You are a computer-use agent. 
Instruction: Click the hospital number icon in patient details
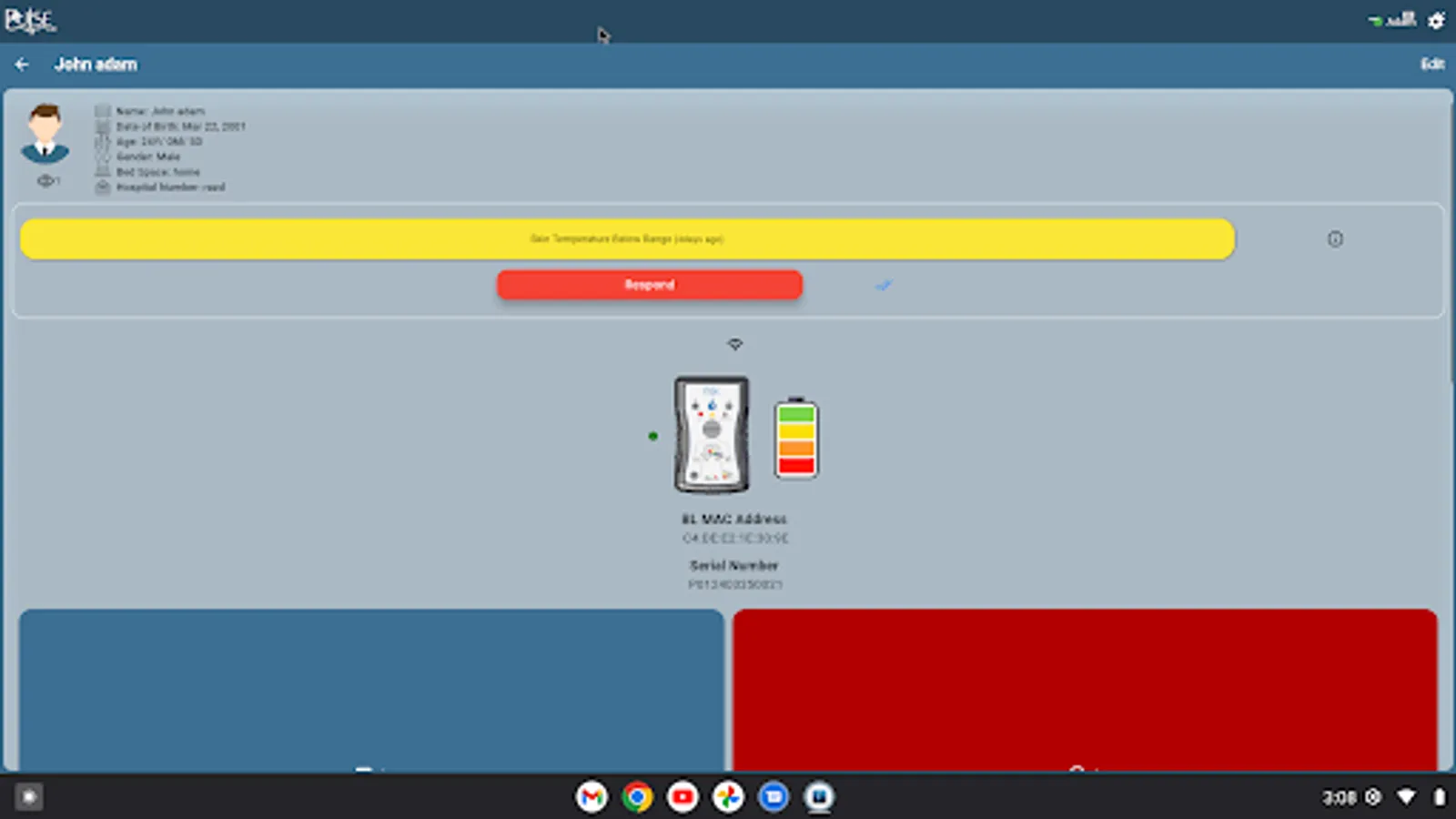point(103,187)
